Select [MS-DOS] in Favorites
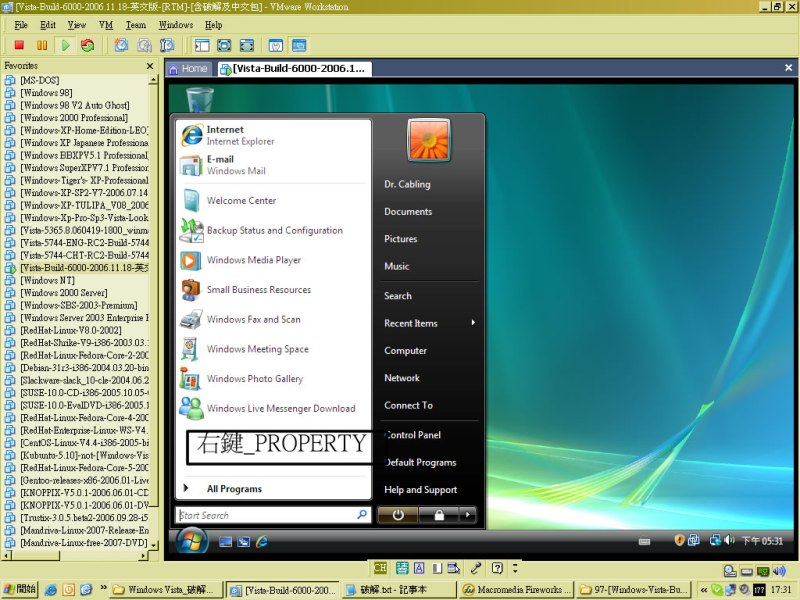 [x=40, y=80]
